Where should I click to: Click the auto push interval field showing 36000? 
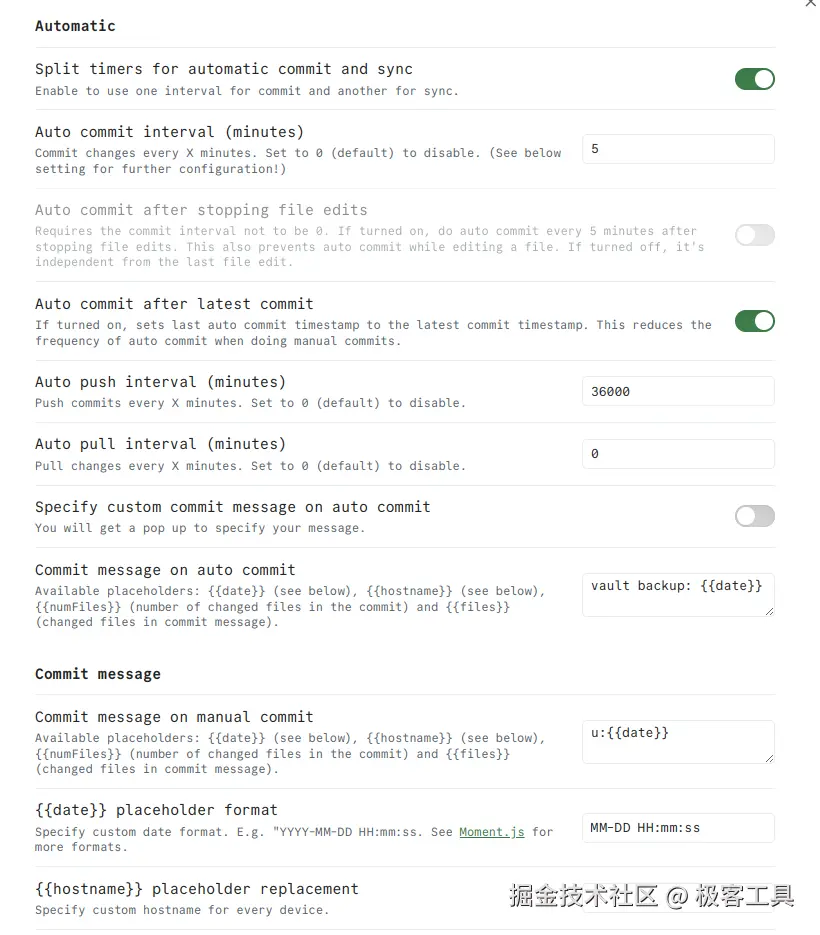tap(677, 391)
